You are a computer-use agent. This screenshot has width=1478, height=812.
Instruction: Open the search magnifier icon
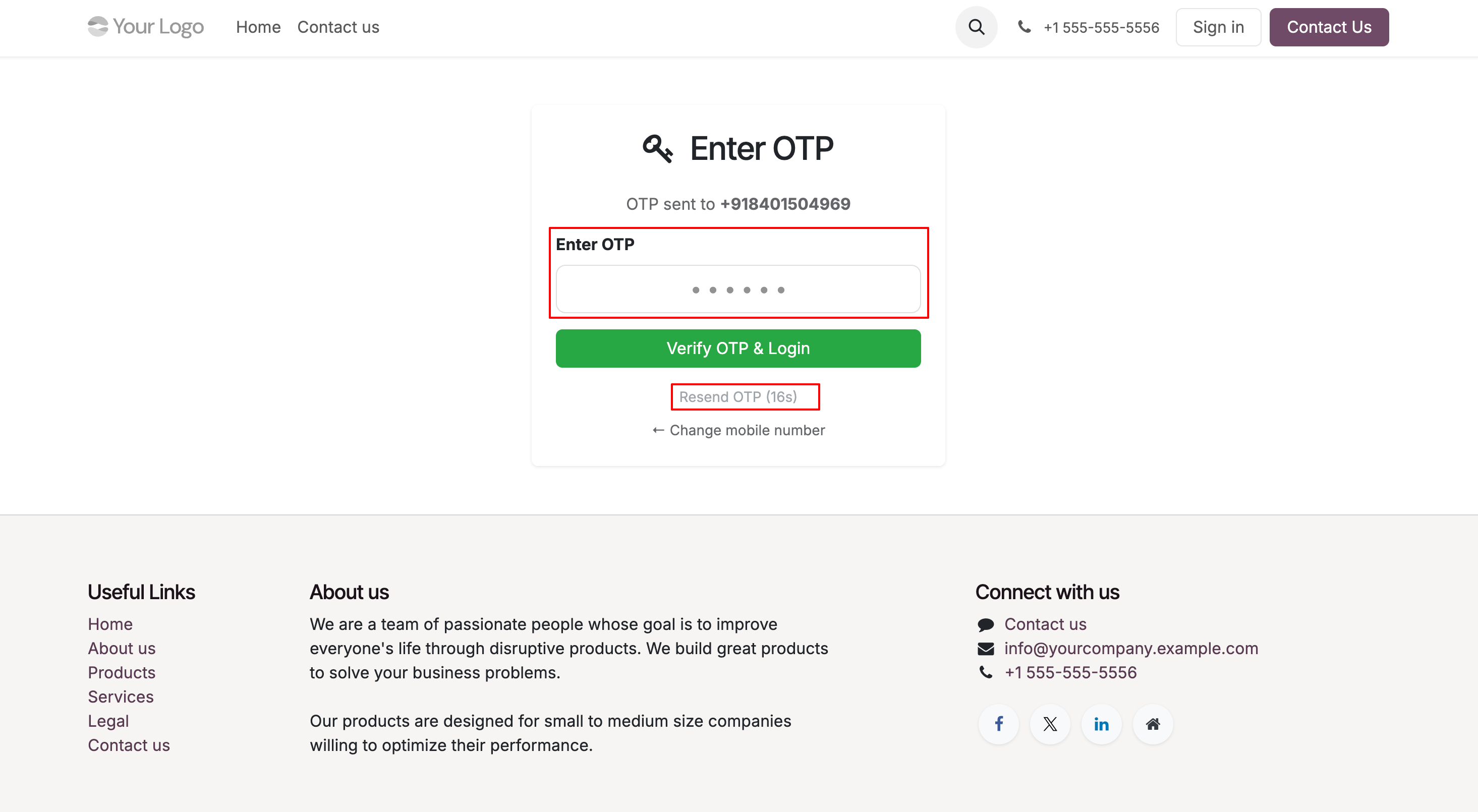point(976,27)
